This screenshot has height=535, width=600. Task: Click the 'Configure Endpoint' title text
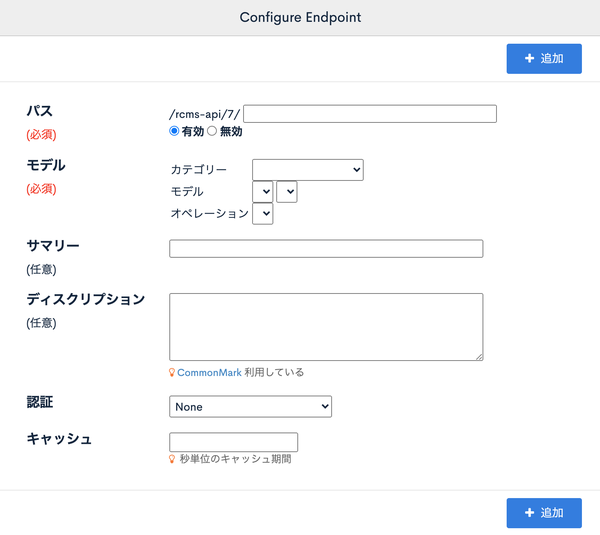tap(300, 17)
